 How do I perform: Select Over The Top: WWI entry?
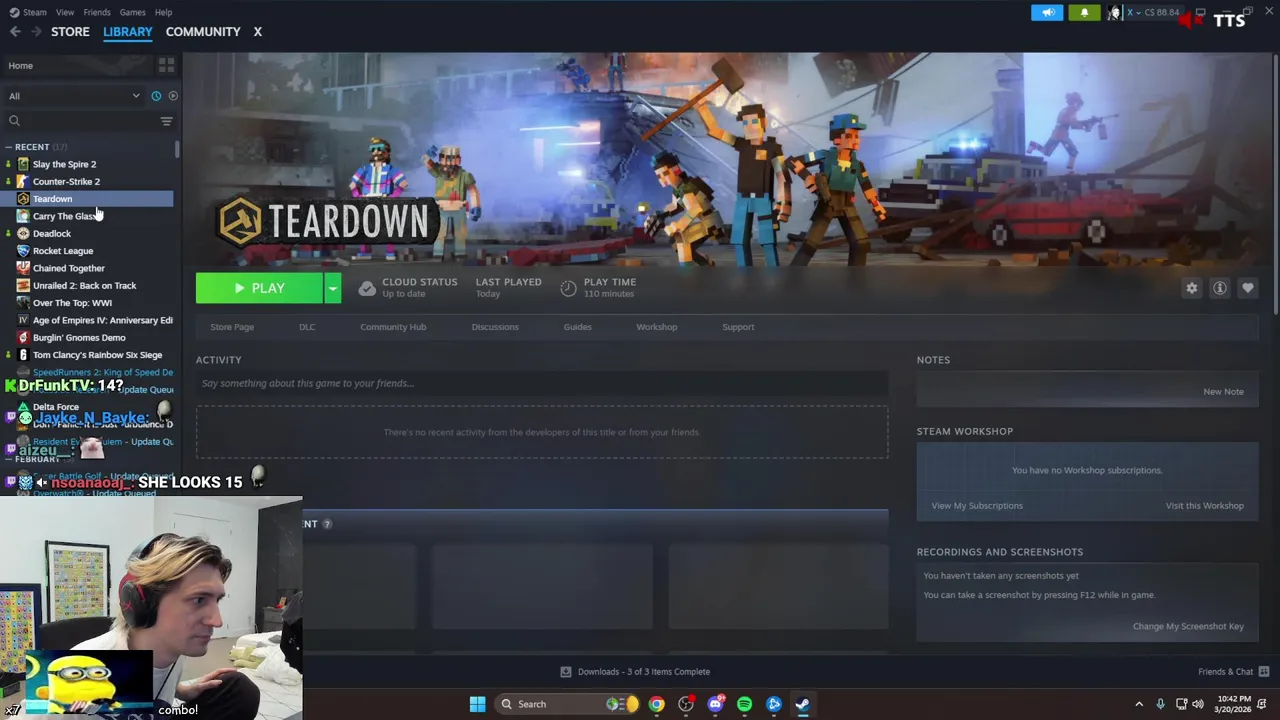(x=72, y=303)
